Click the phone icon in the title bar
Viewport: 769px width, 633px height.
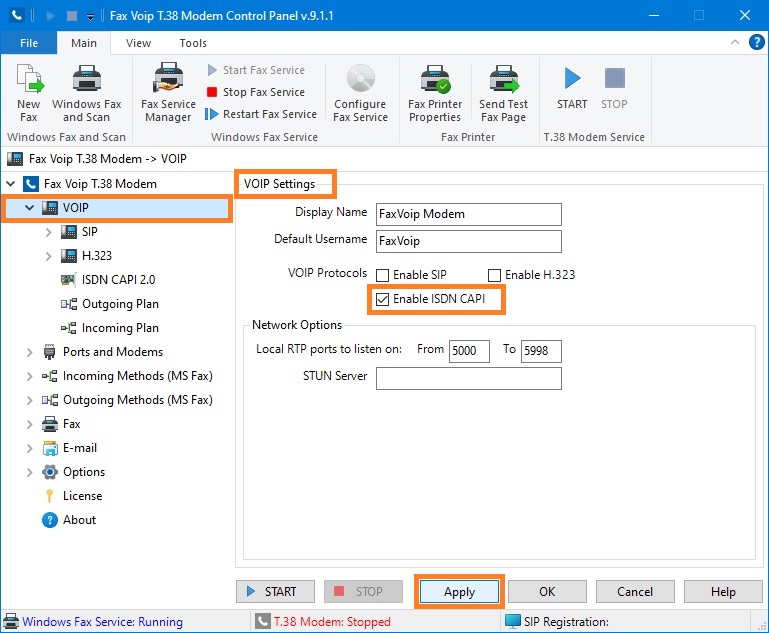(17, 16)
